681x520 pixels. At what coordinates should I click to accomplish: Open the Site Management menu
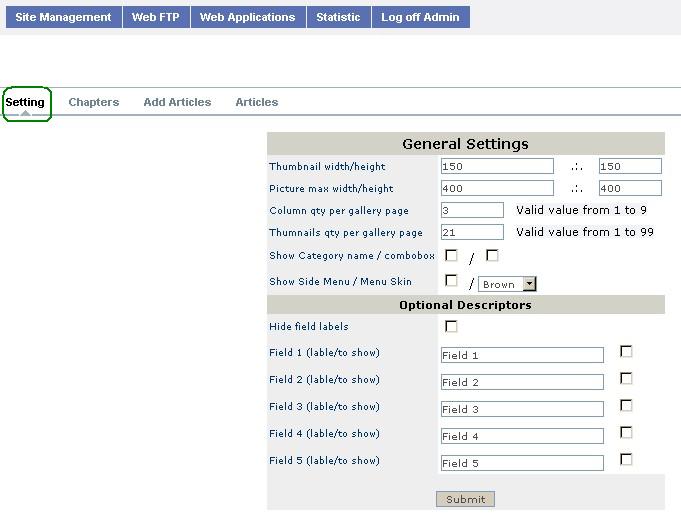pos(63,17)
